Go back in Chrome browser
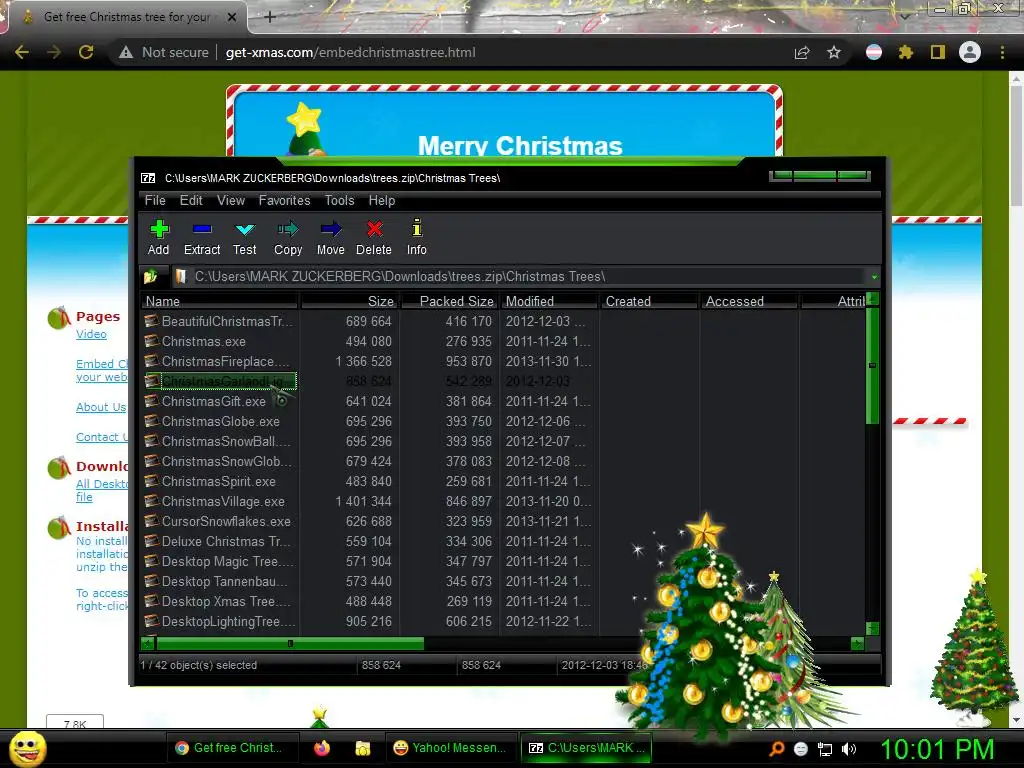Image resolution: width=1024 pixels, height=768 pixels. pyautogui.click(x=22, y=52)
